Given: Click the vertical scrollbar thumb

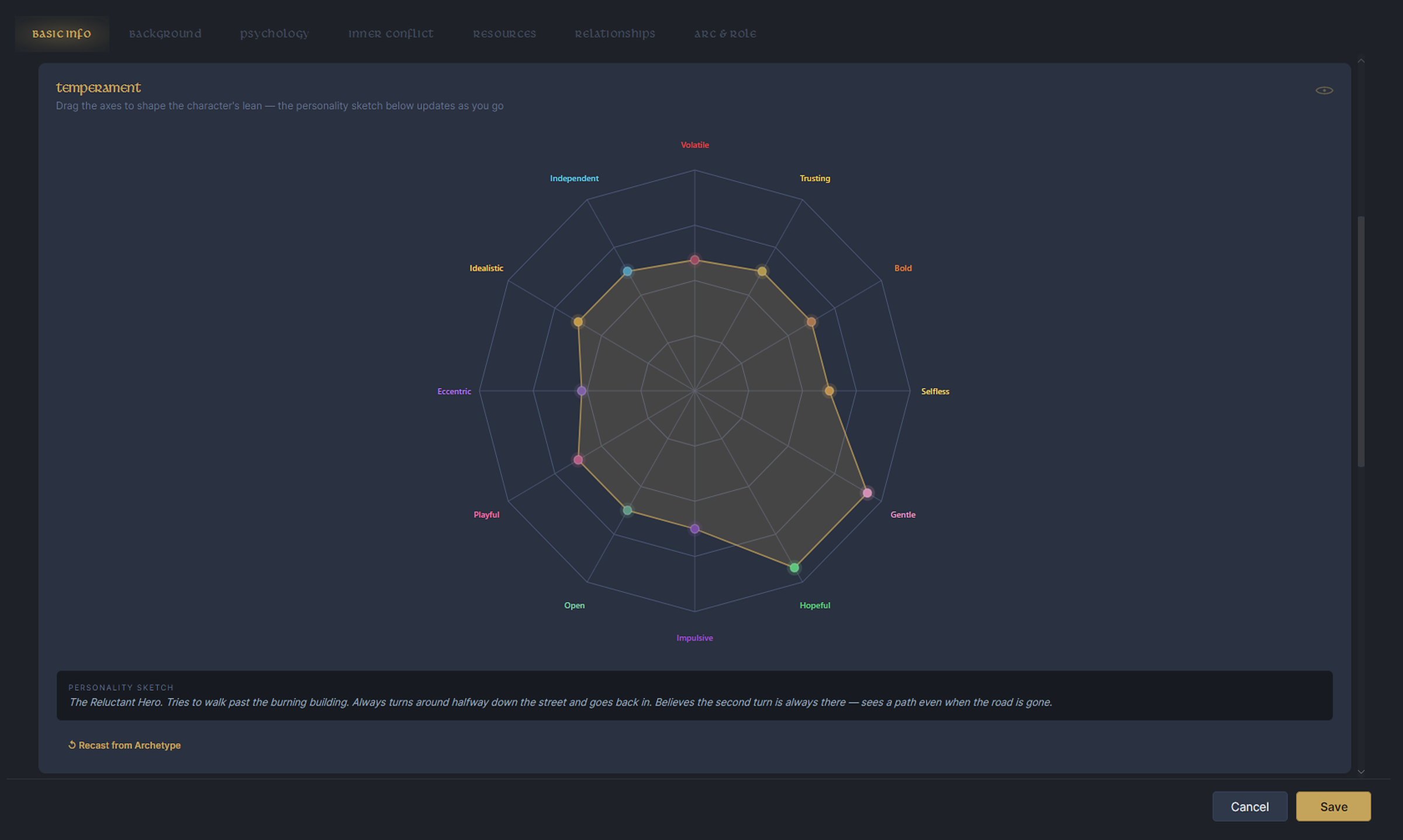Looking at the screenshot, I should pyautogui.click(x=1361, y=341).
